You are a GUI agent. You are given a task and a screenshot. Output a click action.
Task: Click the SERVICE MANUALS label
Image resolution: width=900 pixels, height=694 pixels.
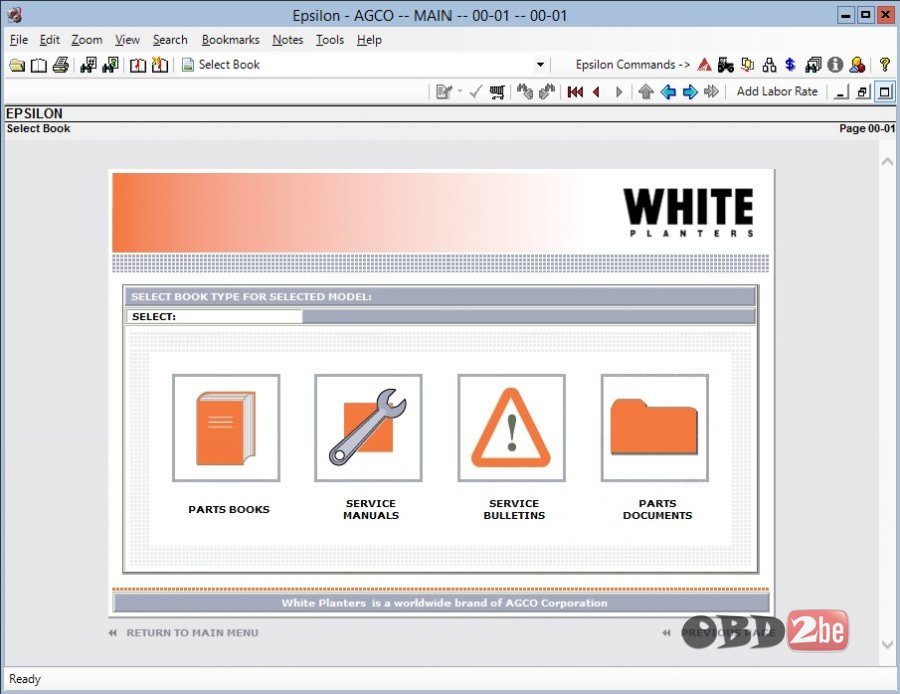(x=371, y=510)
